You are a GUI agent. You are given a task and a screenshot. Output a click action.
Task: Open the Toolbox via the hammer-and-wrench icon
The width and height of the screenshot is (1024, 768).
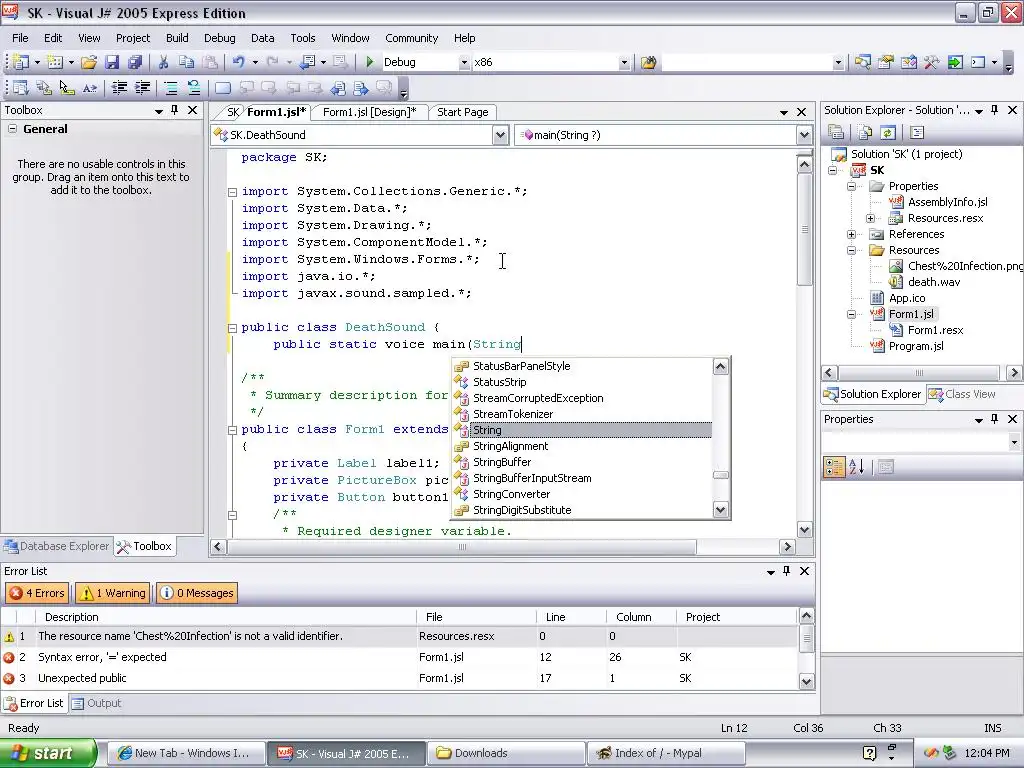pyautogui.click(x=931, y=63)
